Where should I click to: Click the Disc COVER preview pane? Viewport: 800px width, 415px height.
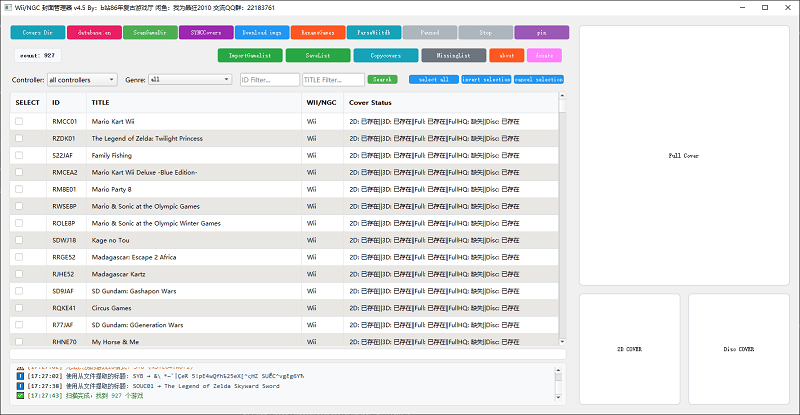[x=739, y=349]
